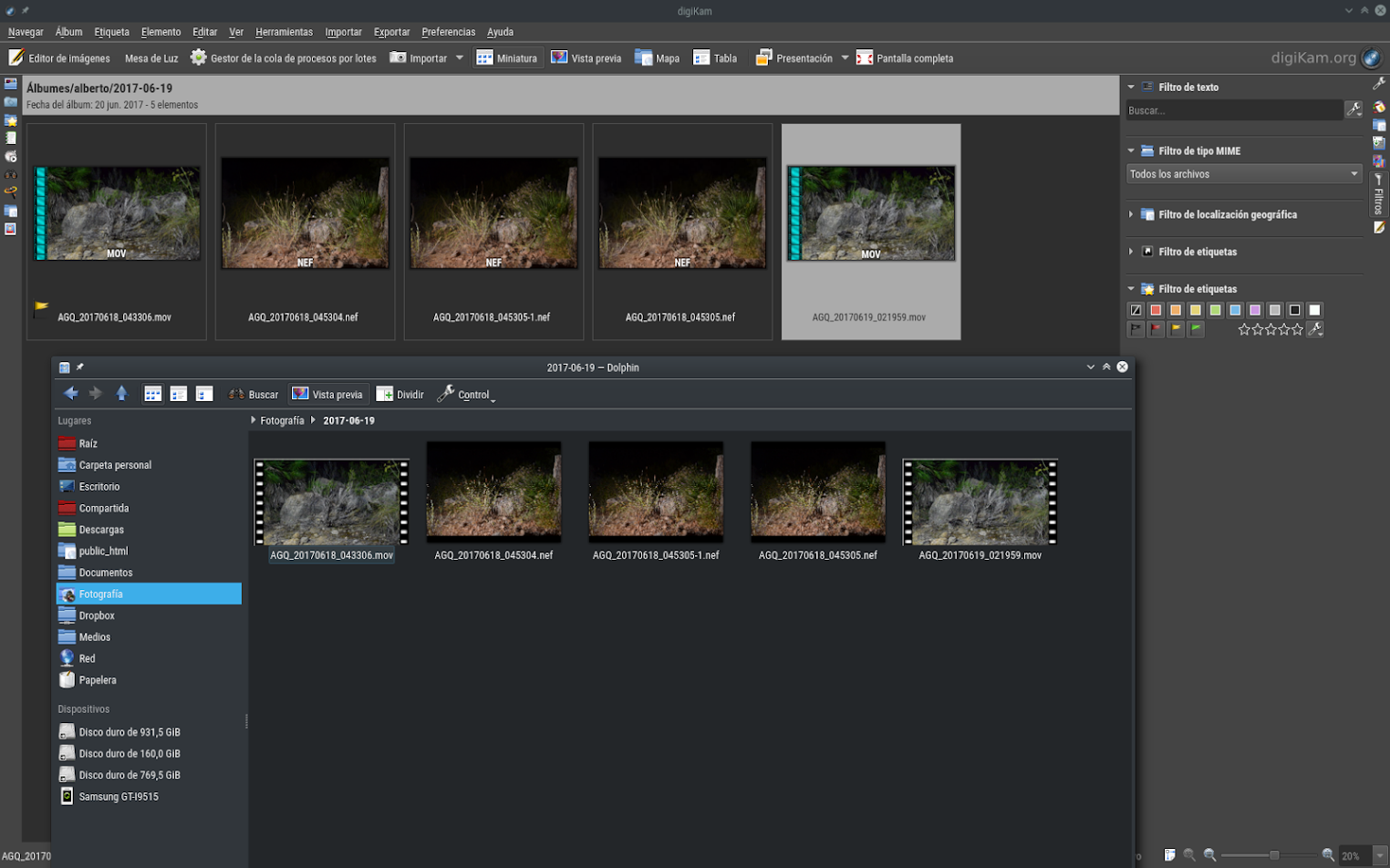Open the Todos los archivos dropdown
This screenshot has width=1390, height=868.
coord(1243,174)
